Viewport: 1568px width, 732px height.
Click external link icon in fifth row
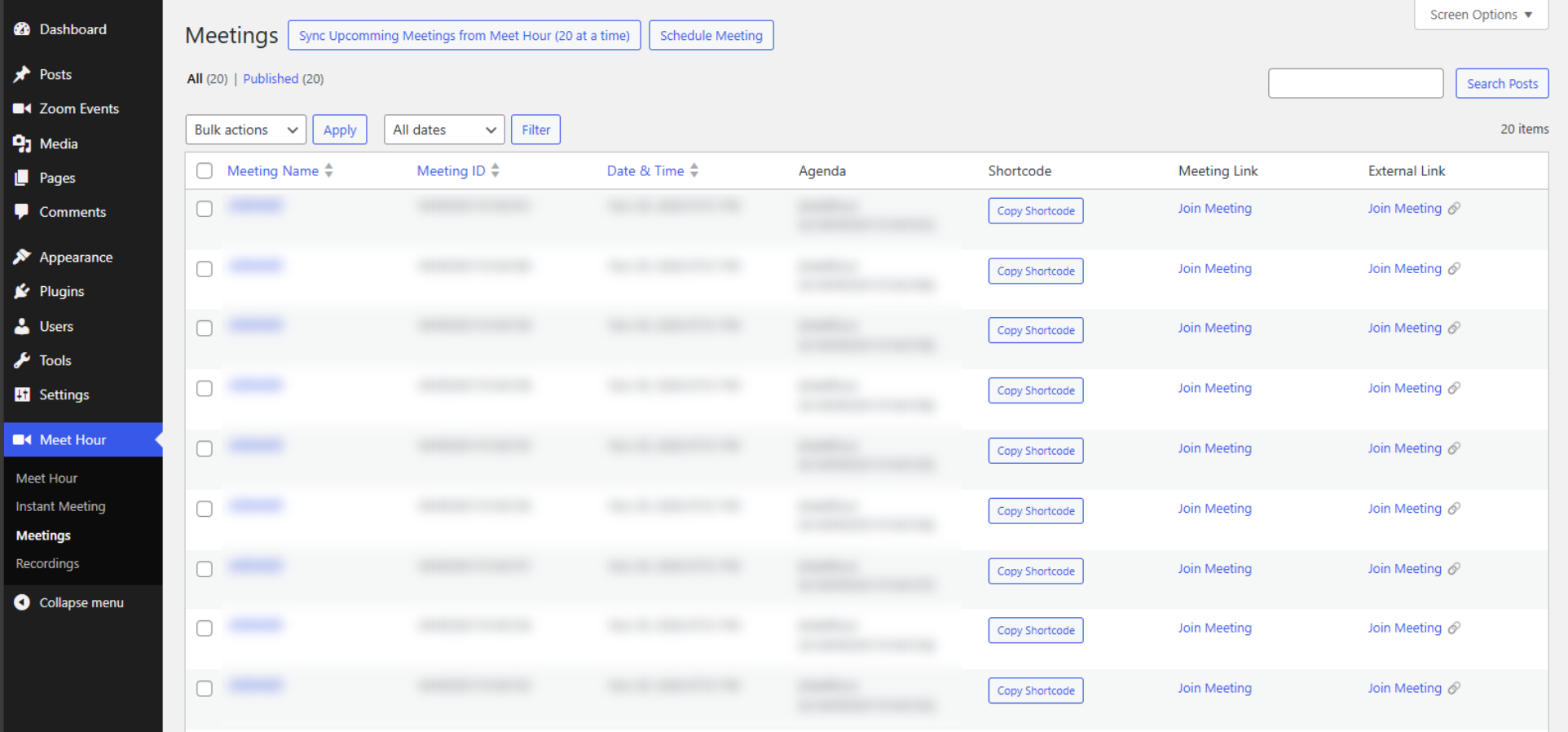coord(1454,448)
